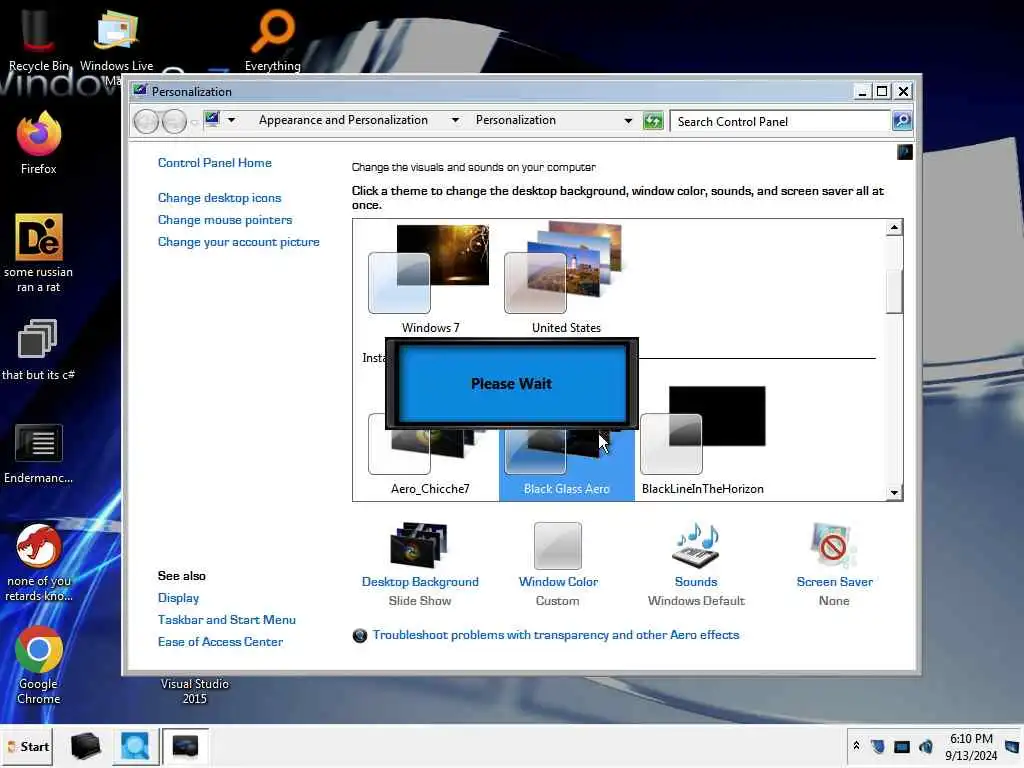Open the address bar history dropdown
This screenshot has width=1024, height=768.
click(628, 121)
